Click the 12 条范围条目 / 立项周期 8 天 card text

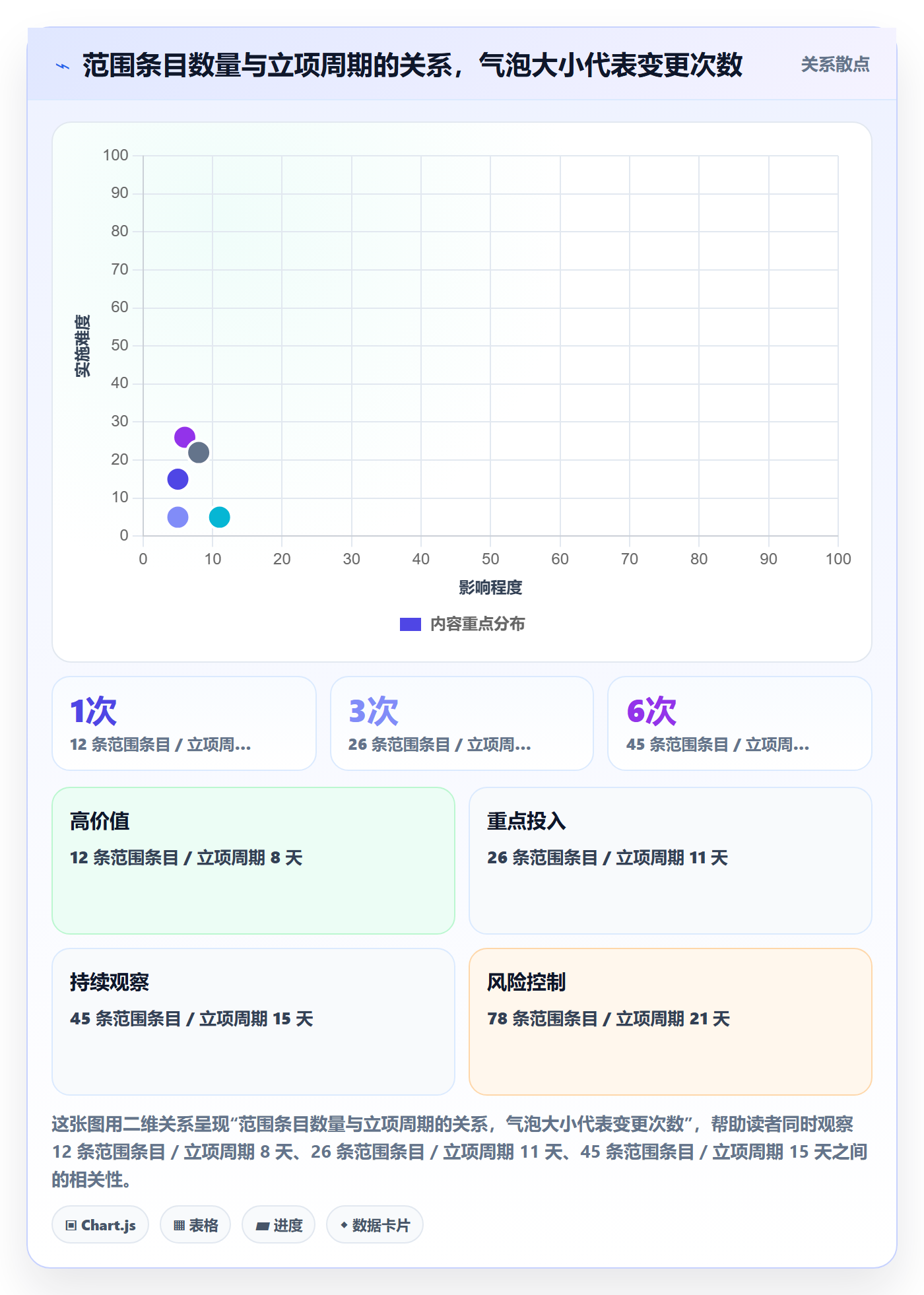click(186, 857)
